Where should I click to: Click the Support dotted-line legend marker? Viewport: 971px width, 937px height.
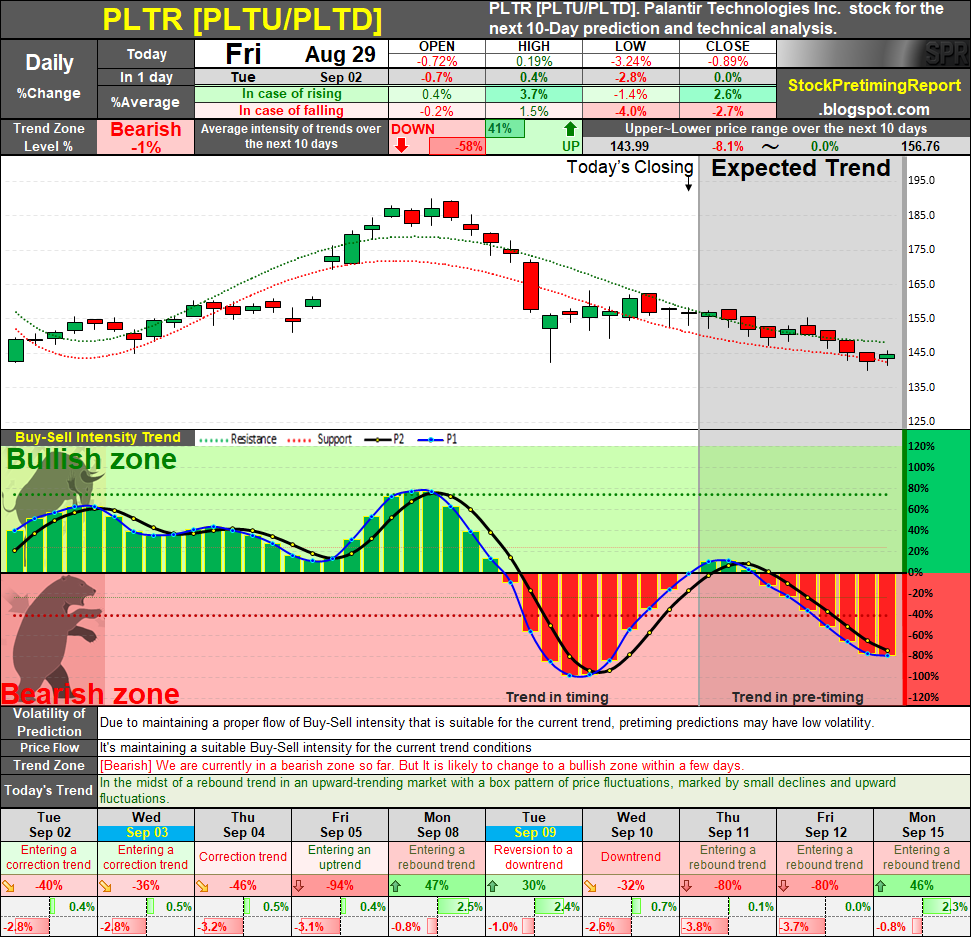point(299,440)
